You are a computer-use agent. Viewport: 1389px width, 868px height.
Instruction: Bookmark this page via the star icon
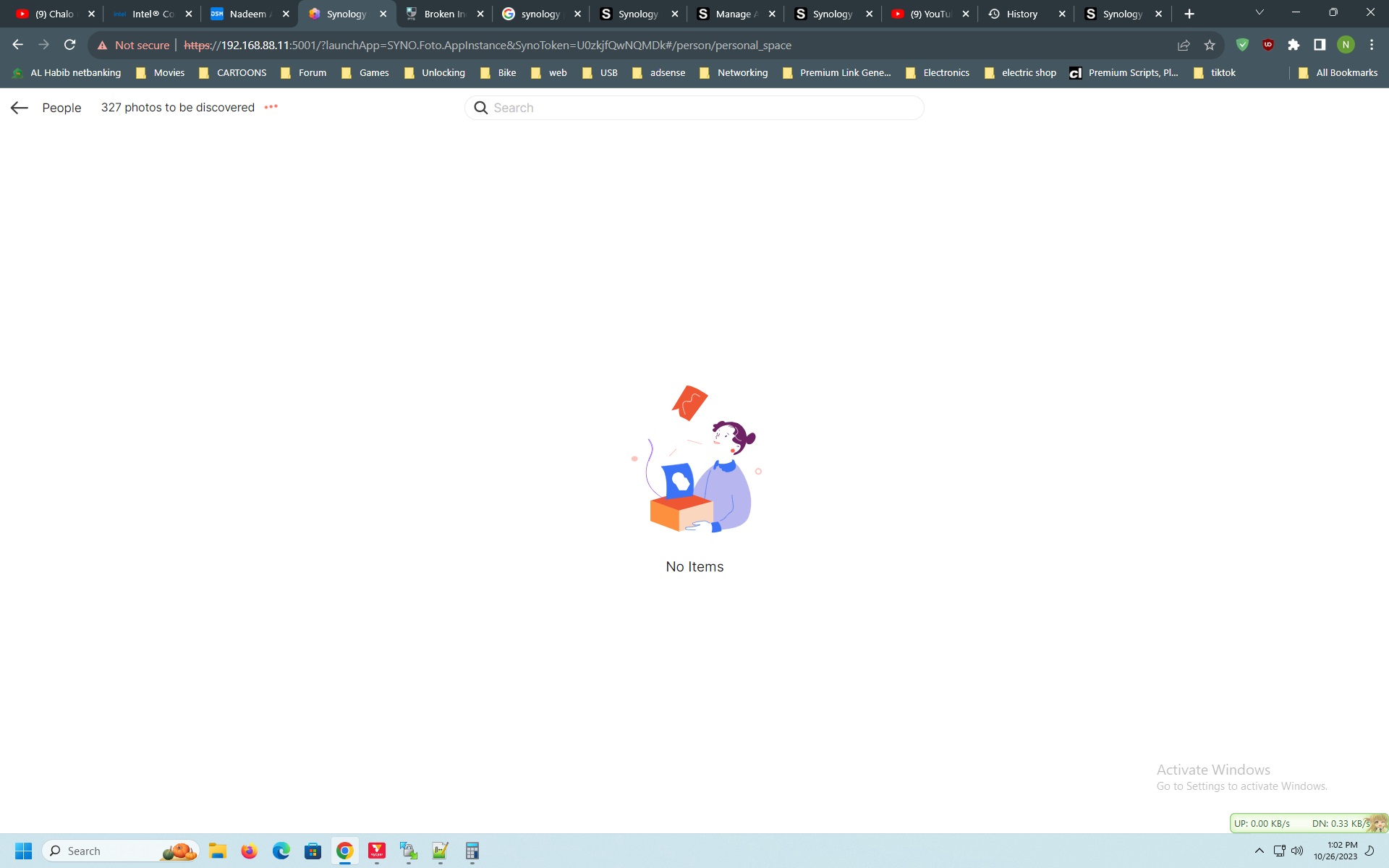pos(1210,44)
